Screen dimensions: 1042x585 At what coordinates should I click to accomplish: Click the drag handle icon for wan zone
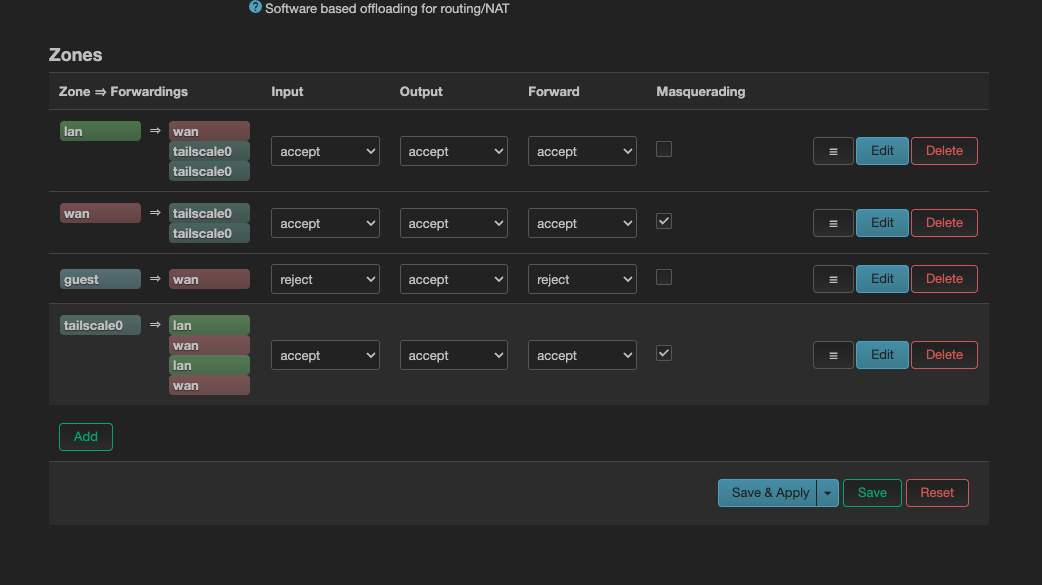pyautogui.click(x=833, y=223)
